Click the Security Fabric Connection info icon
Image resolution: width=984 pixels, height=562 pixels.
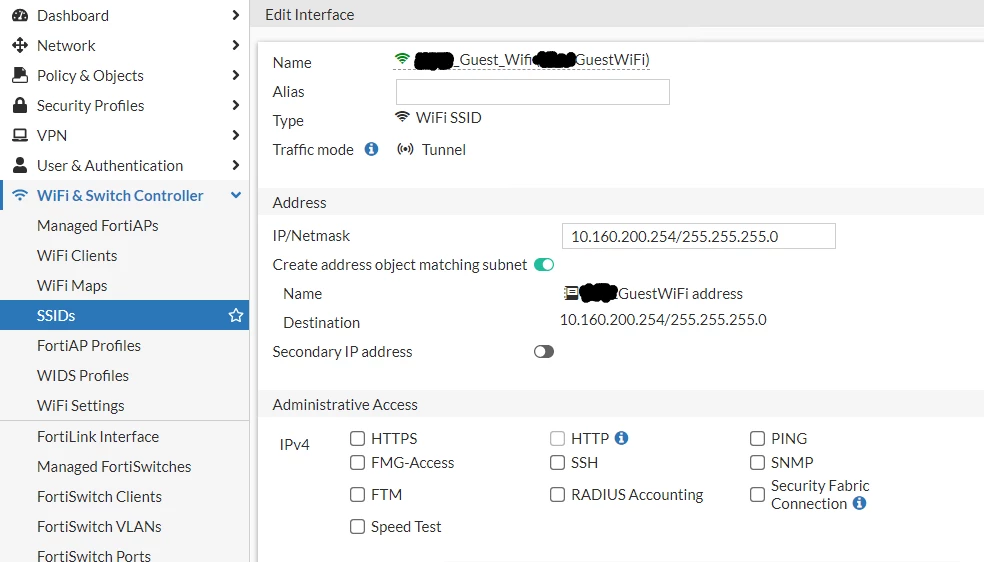860,503
